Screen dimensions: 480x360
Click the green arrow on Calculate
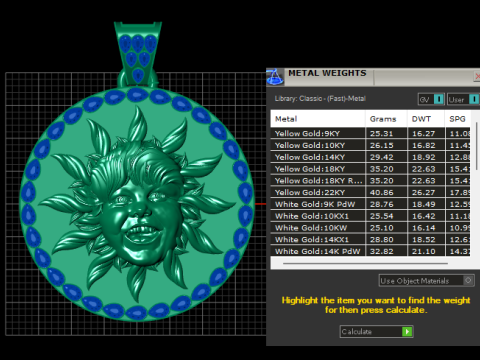[407, 332]
